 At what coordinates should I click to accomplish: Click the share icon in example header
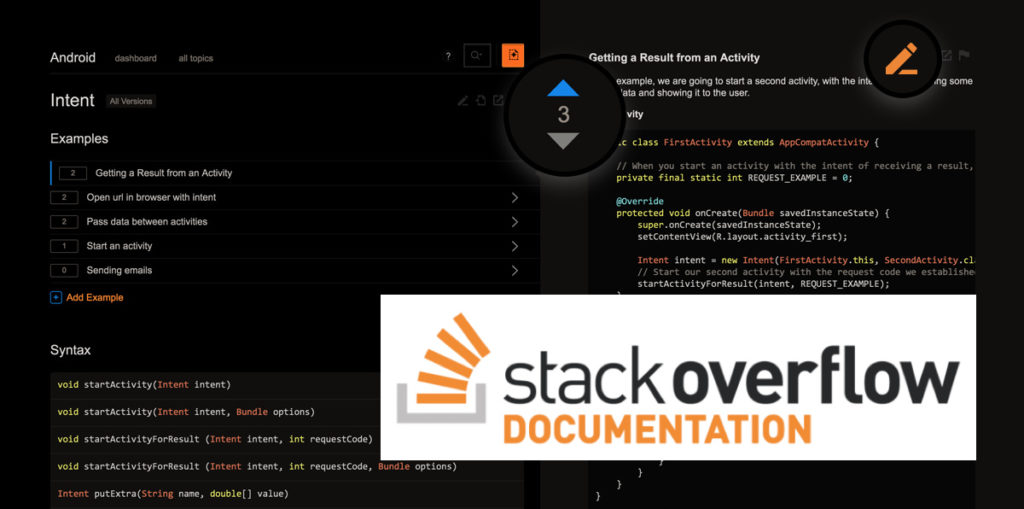(x=946, y=56)
